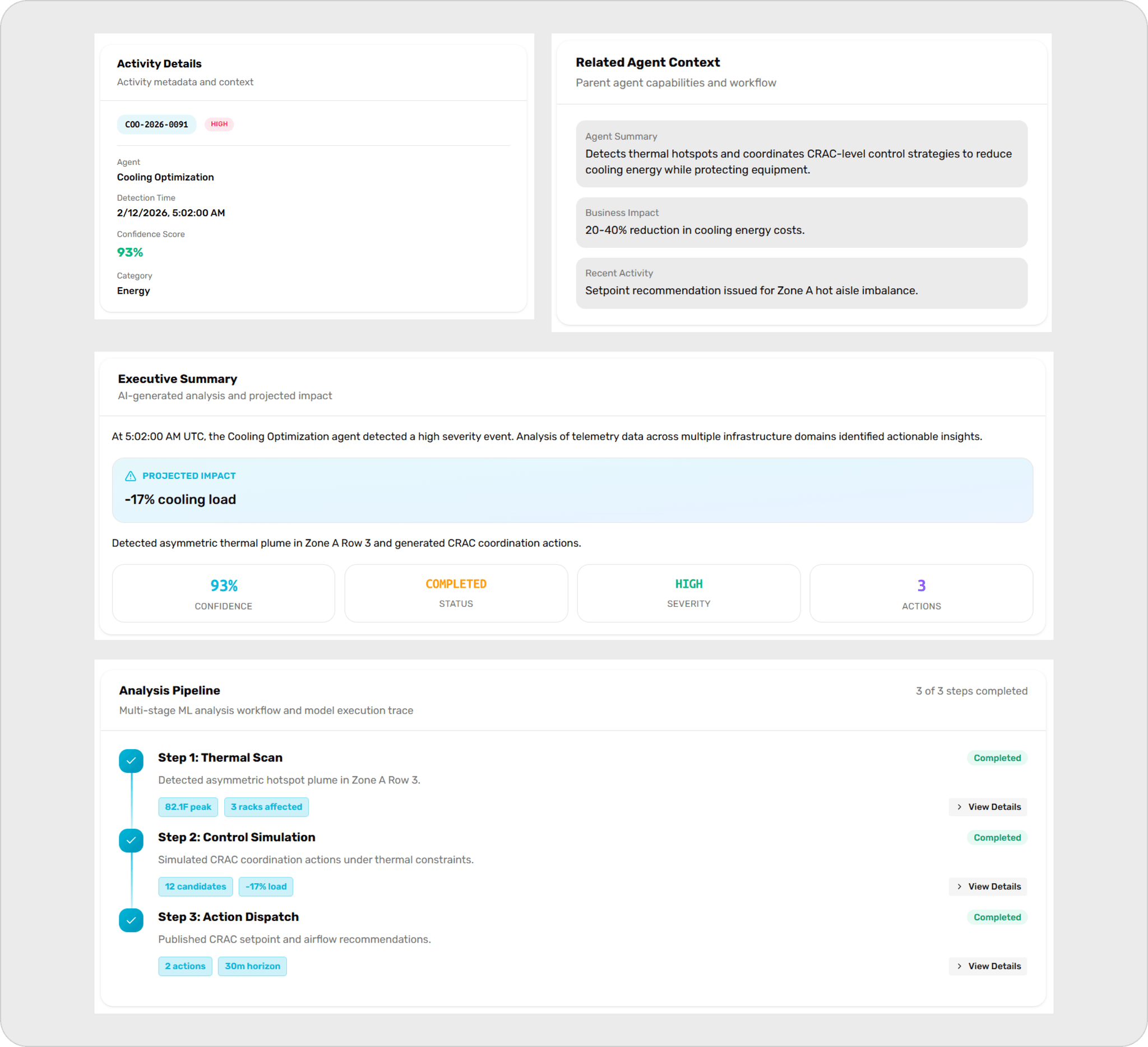
Task: Click the -17% load chip
Action: pyautogui.click(x=266, y=887)
